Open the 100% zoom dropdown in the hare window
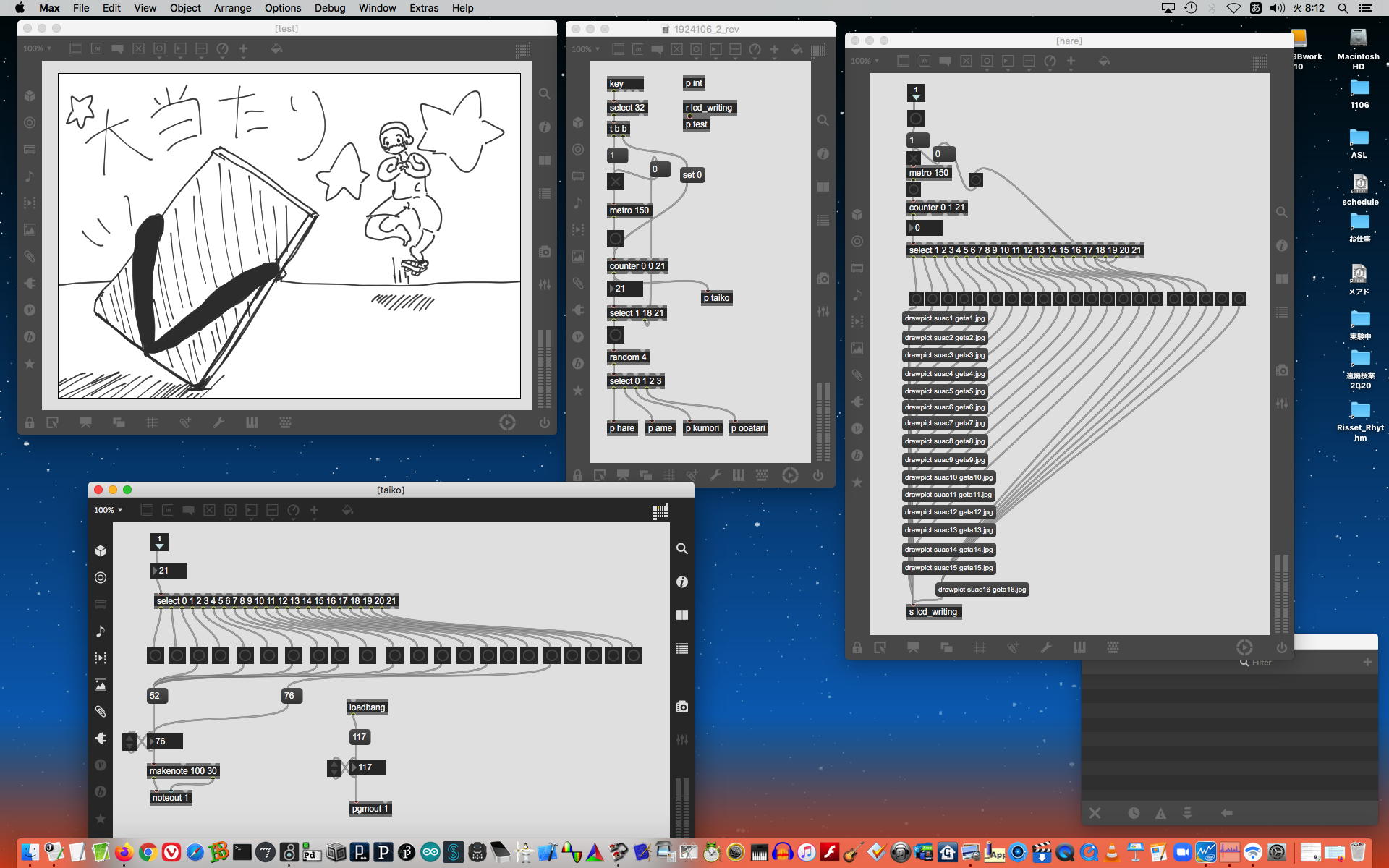Viewport: 1389px width, 868px height. click(865, 61)
